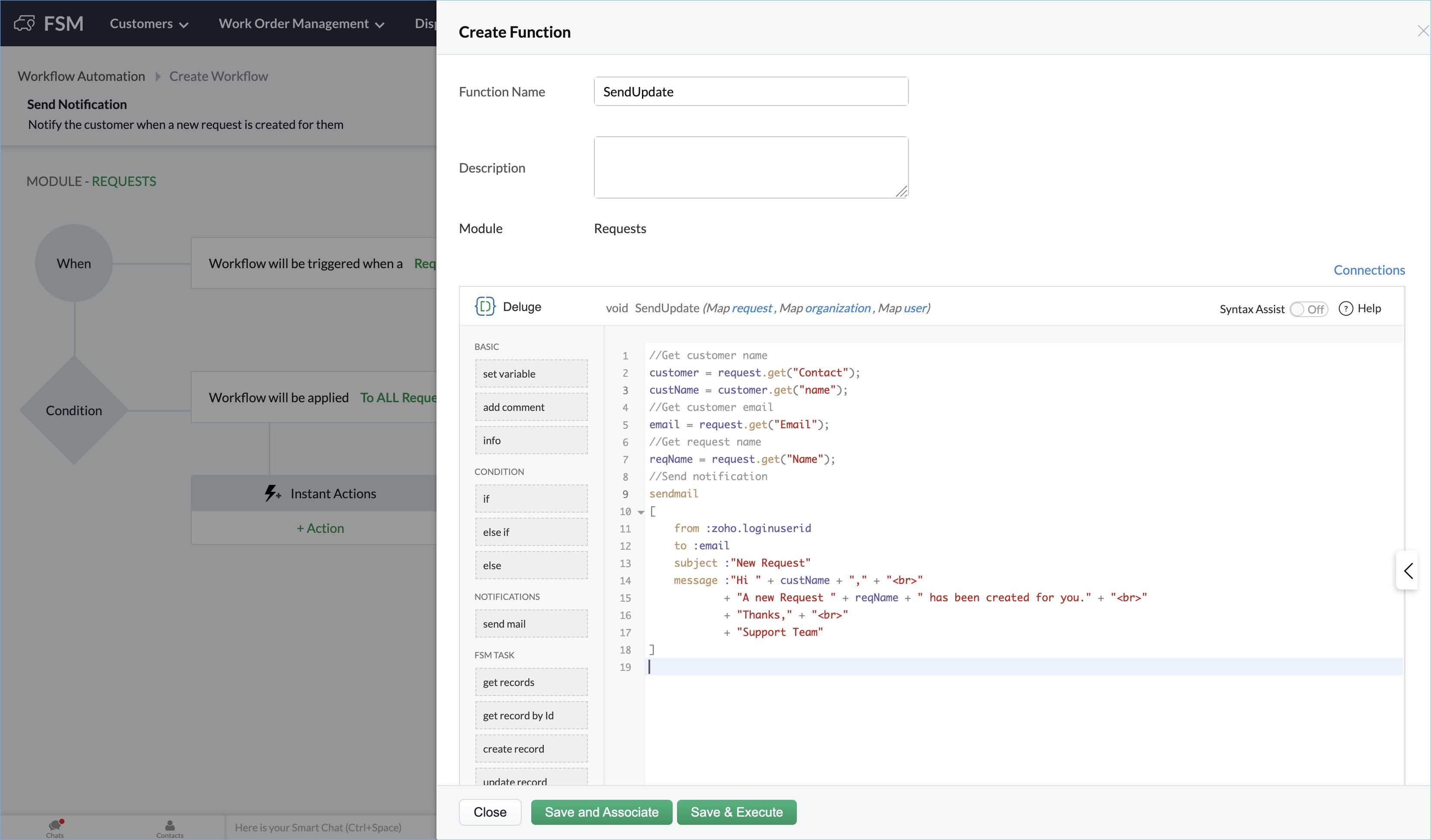
Task: Click the Save and Associate button
Action: tap(601, 811)
